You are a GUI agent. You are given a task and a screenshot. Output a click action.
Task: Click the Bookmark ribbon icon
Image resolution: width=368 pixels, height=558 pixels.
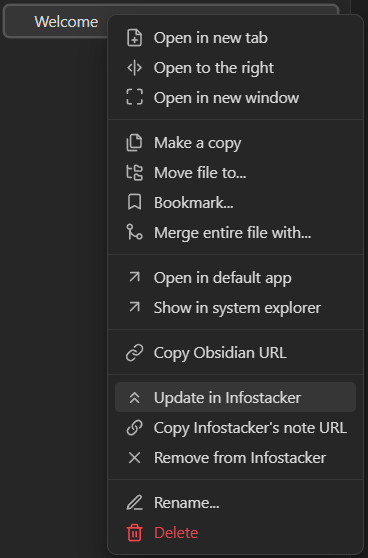click(x=135, y=202)
